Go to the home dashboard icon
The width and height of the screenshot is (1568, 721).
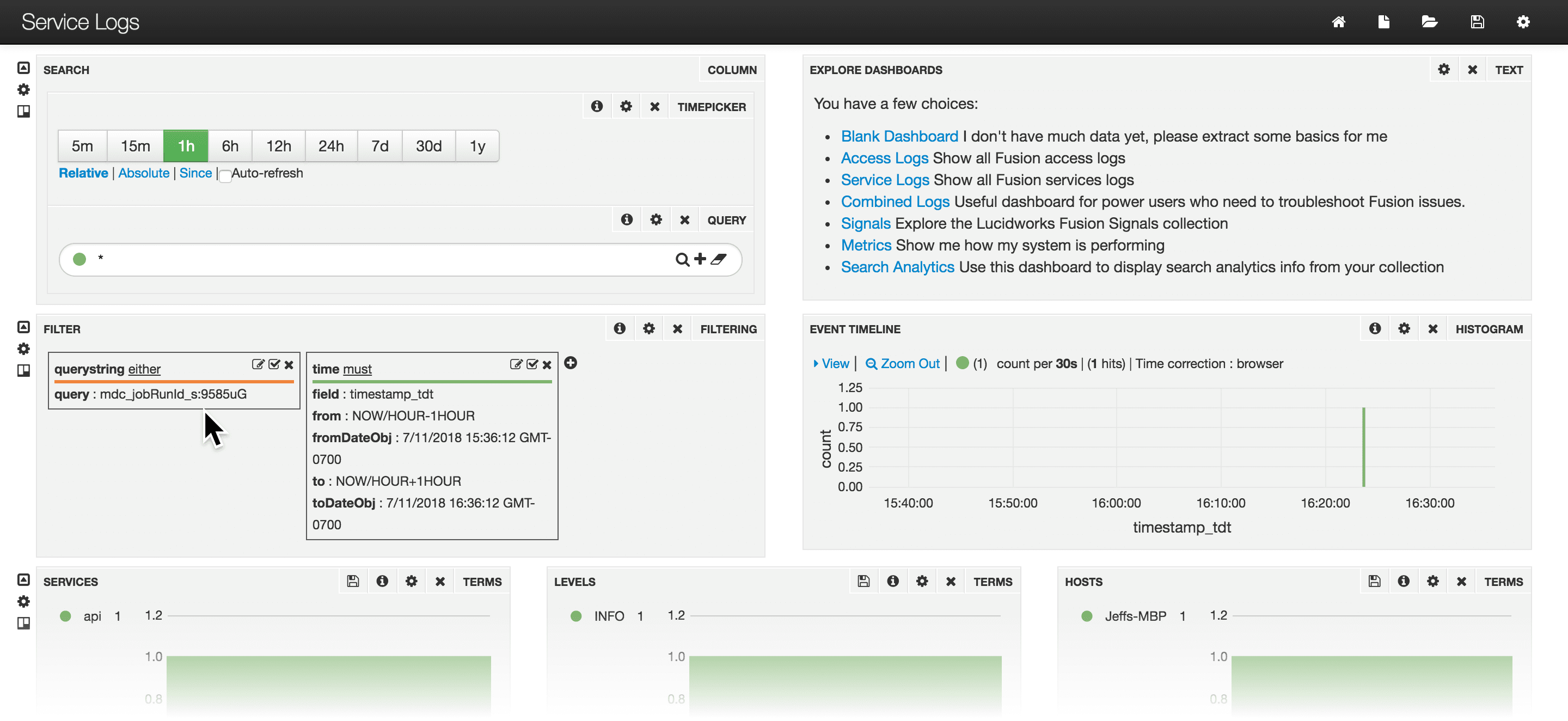1338,22
